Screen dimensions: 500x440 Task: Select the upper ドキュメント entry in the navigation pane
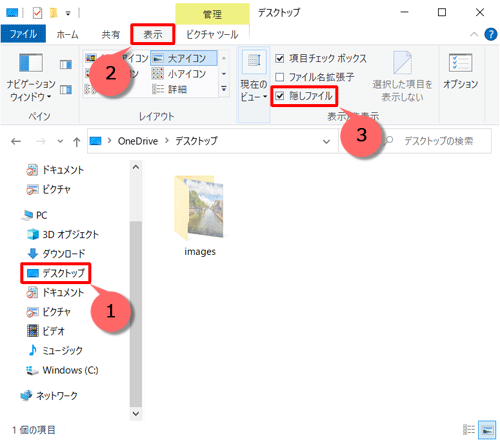coord(55,170)
